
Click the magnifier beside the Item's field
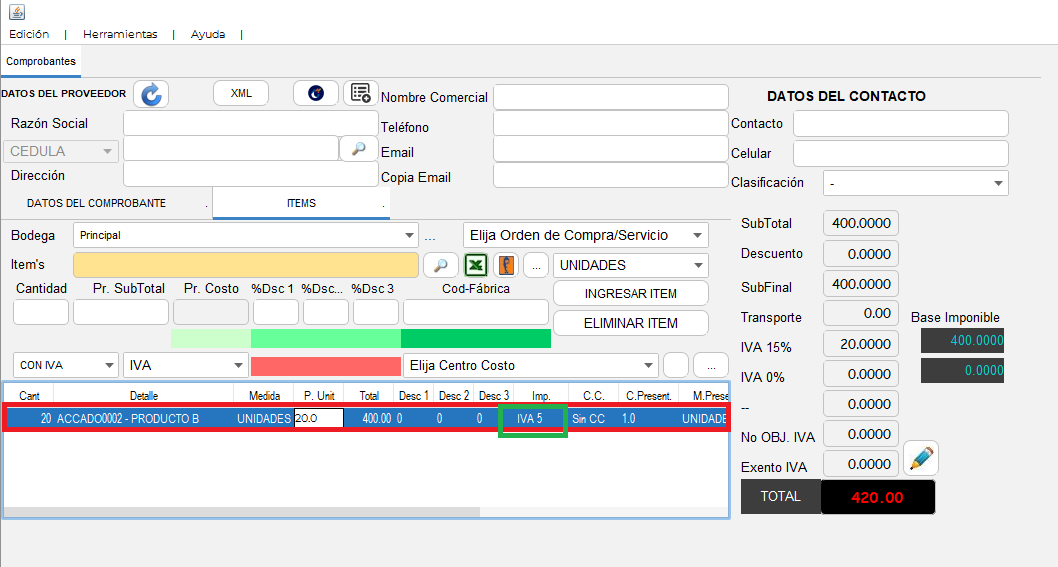[441, 265]
